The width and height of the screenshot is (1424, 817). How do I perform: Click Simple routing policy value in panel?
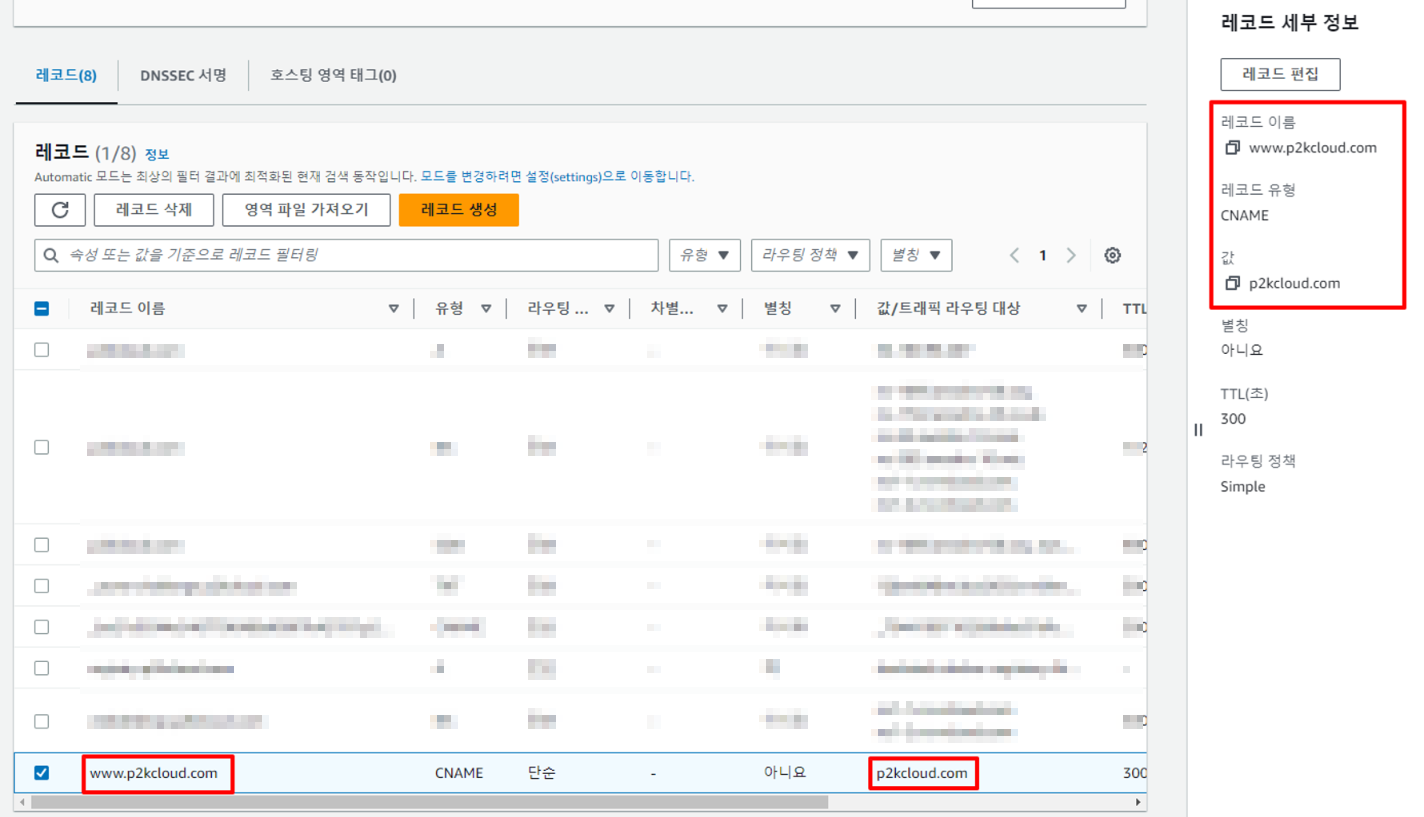1243,487
